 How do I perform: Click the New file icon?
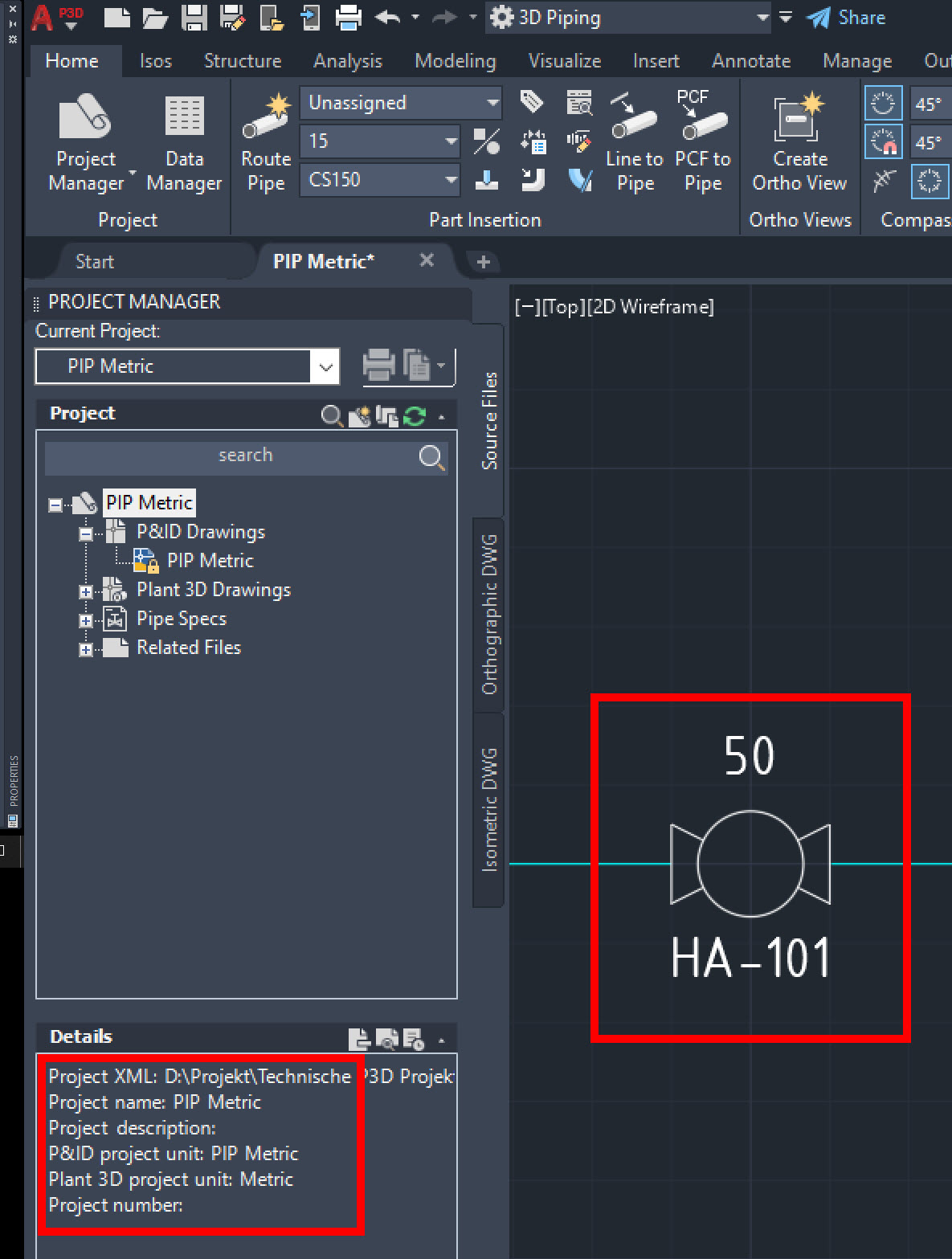tap(116, 17)
